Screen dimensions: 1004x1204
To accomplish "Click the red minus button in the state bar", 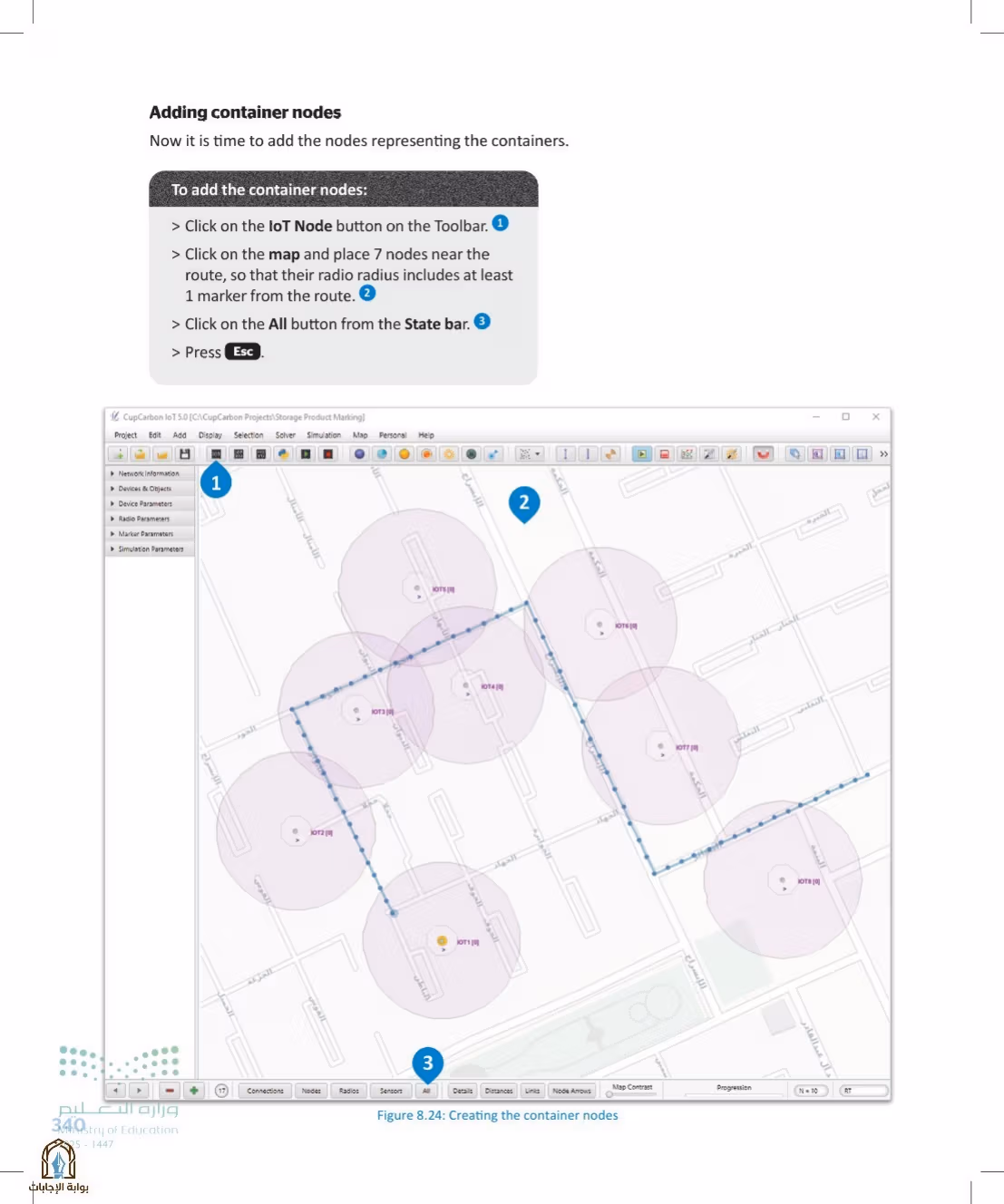I will coord(170,1091).
